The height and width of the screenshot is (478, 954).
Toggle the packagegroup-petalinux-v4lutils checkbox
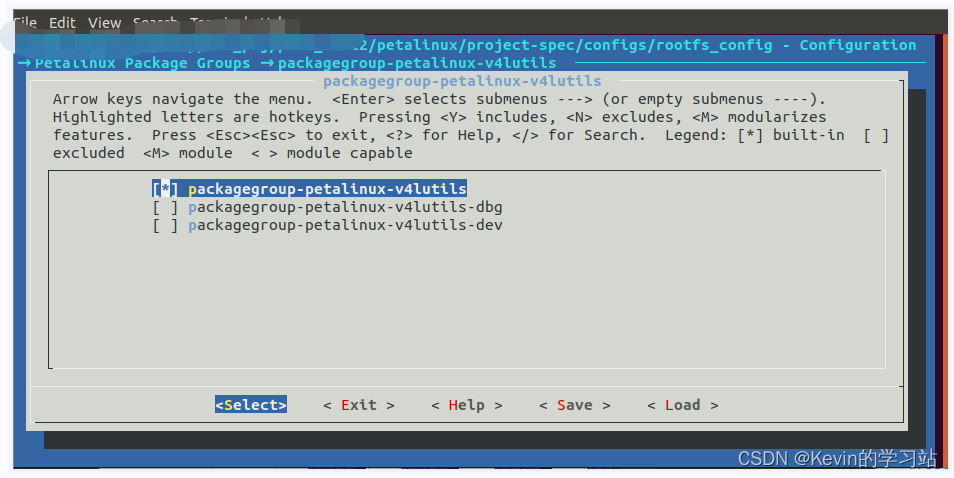(x=165, y=189)
